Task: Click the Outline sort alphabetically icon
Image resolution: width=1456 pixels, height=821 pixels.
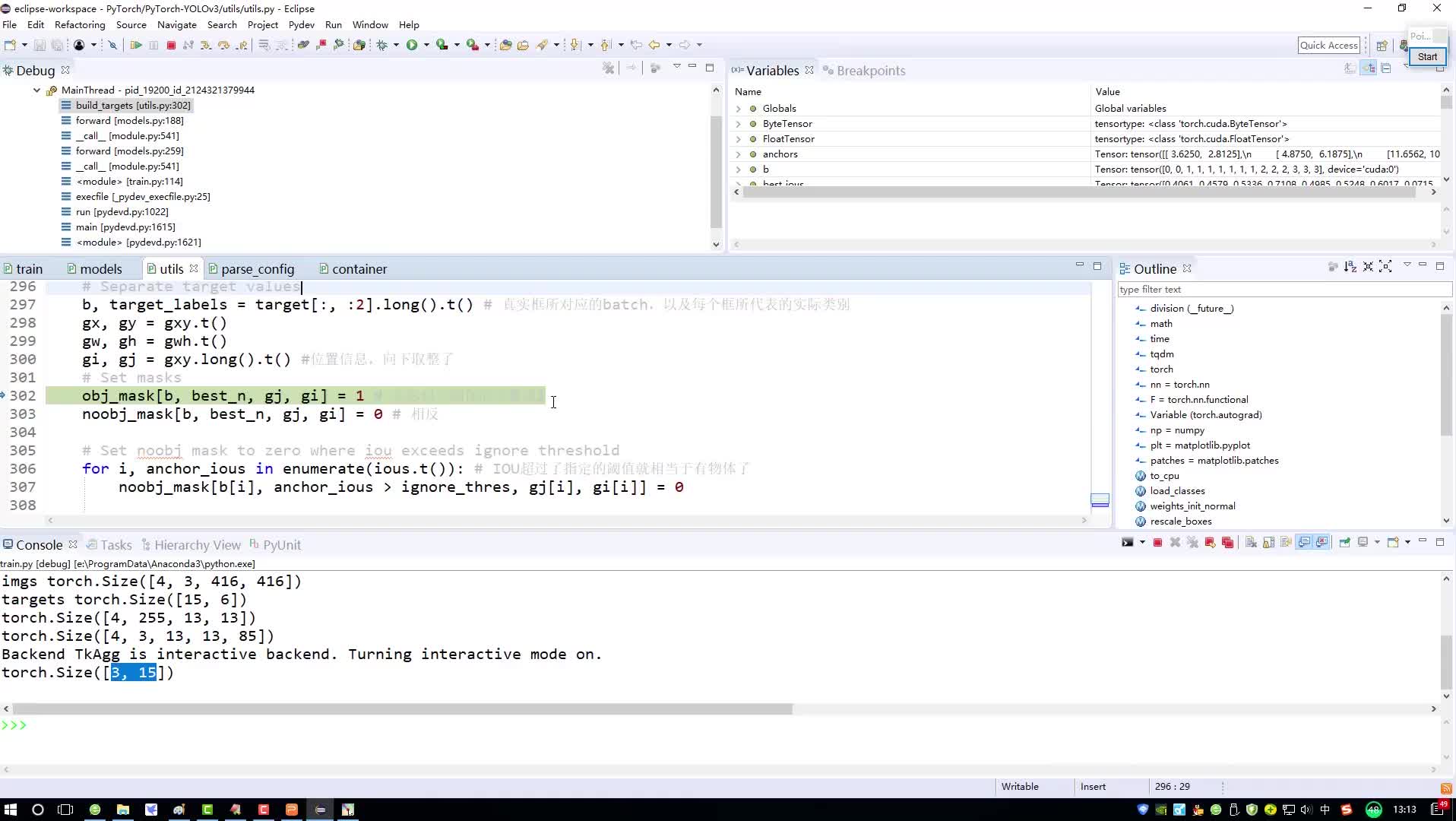Action: pos(1350,267)
